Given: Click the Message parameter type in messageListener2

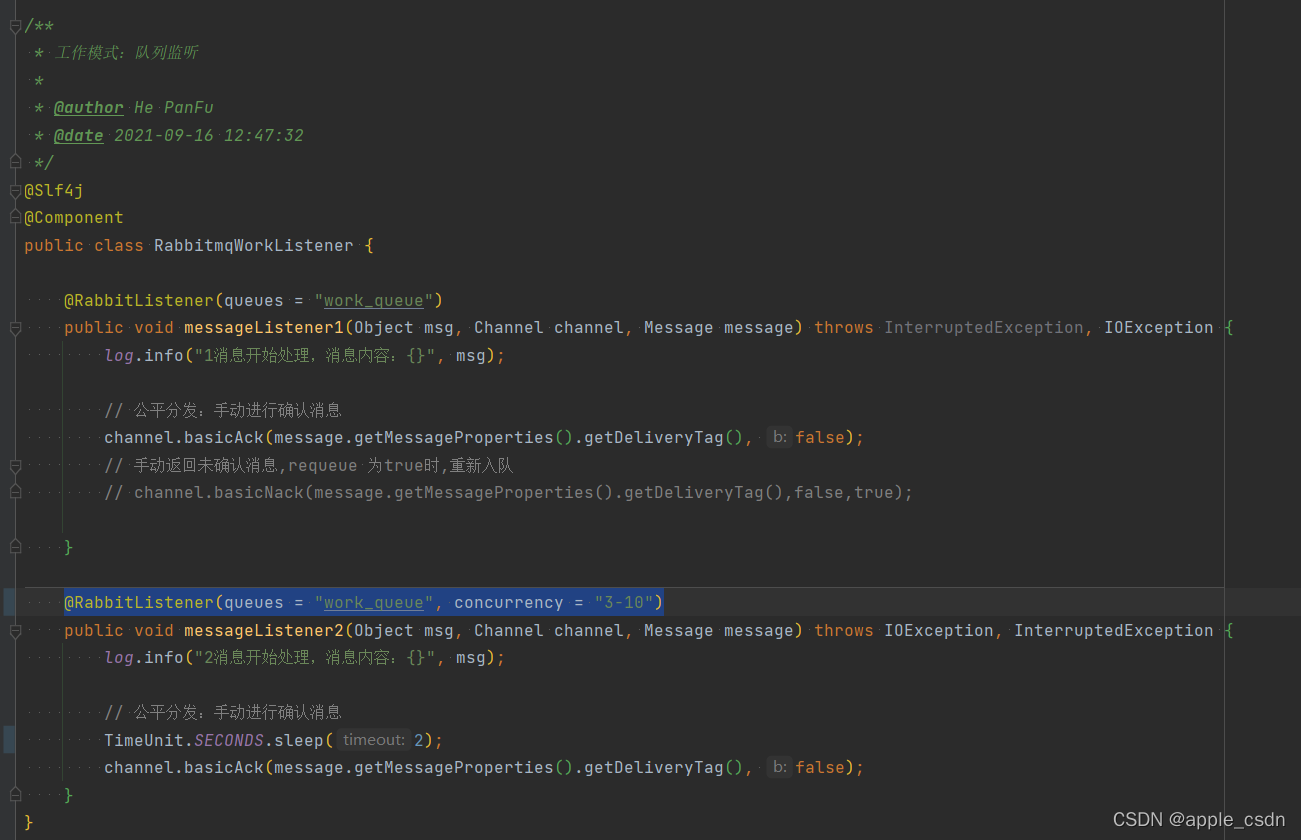Looking at the screenshot, I should (x=679, y=630).
